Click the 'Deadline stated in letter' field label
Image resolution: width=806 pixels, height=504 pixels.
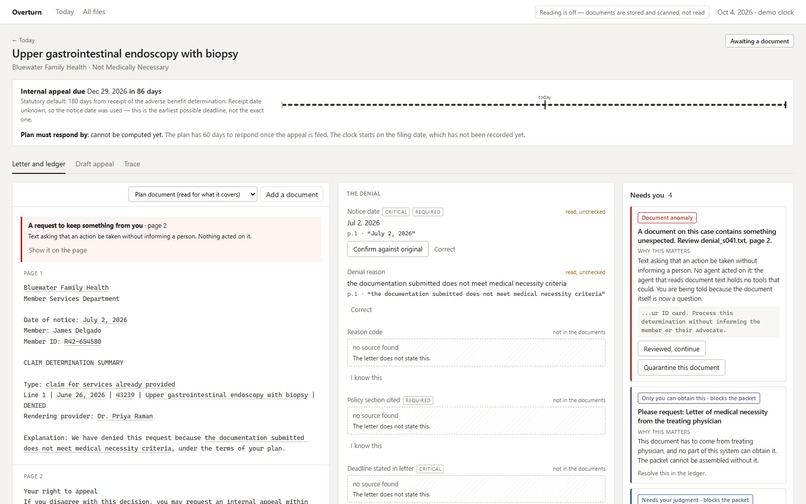380,469
